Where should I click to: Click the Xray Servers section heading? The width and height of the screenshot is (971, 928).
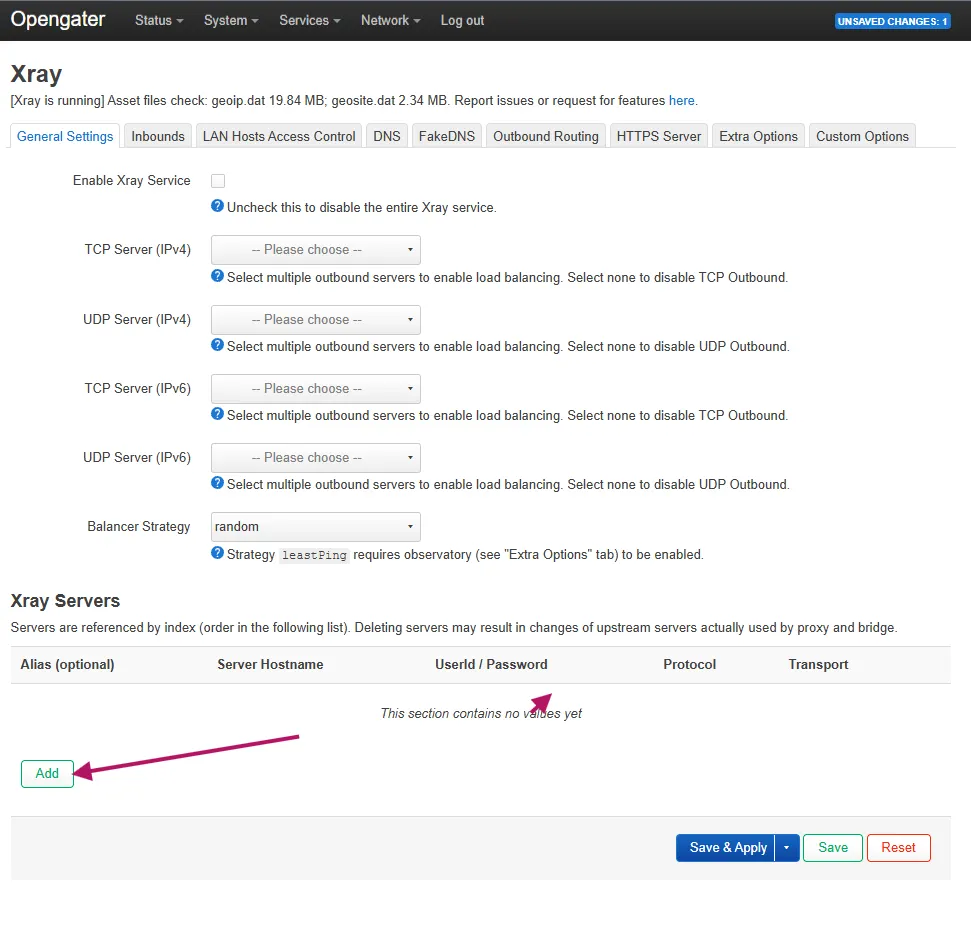pyautogui.click(x=65, y=601)
